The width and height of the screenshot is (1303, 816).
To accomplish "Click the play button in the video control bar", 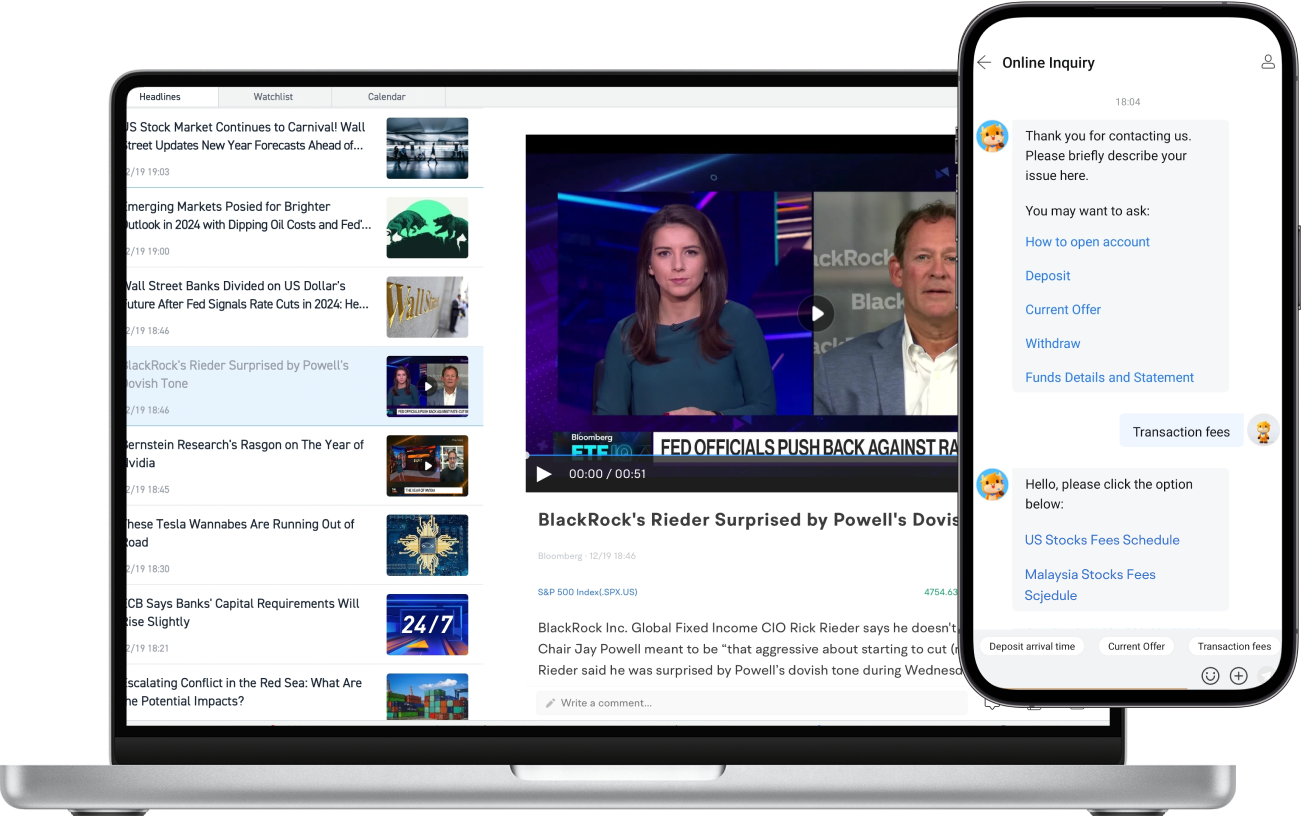I will 544,474.
